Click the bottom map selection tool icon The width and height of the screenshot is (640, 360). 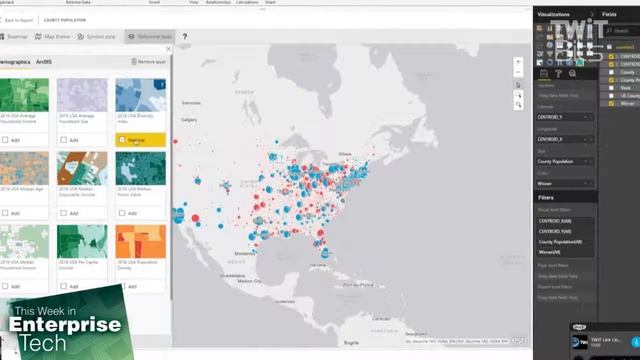[518, 105]
